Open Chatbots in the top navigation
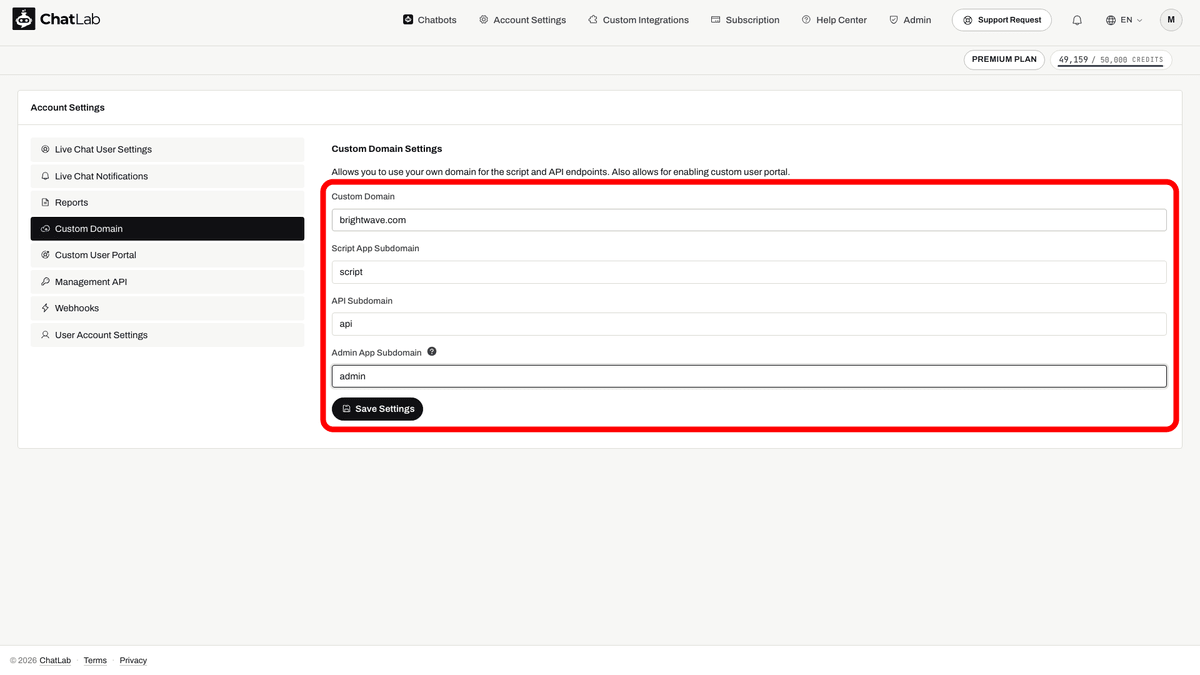Viewport: 1200px width, 675px height. (x=429, y=20)
